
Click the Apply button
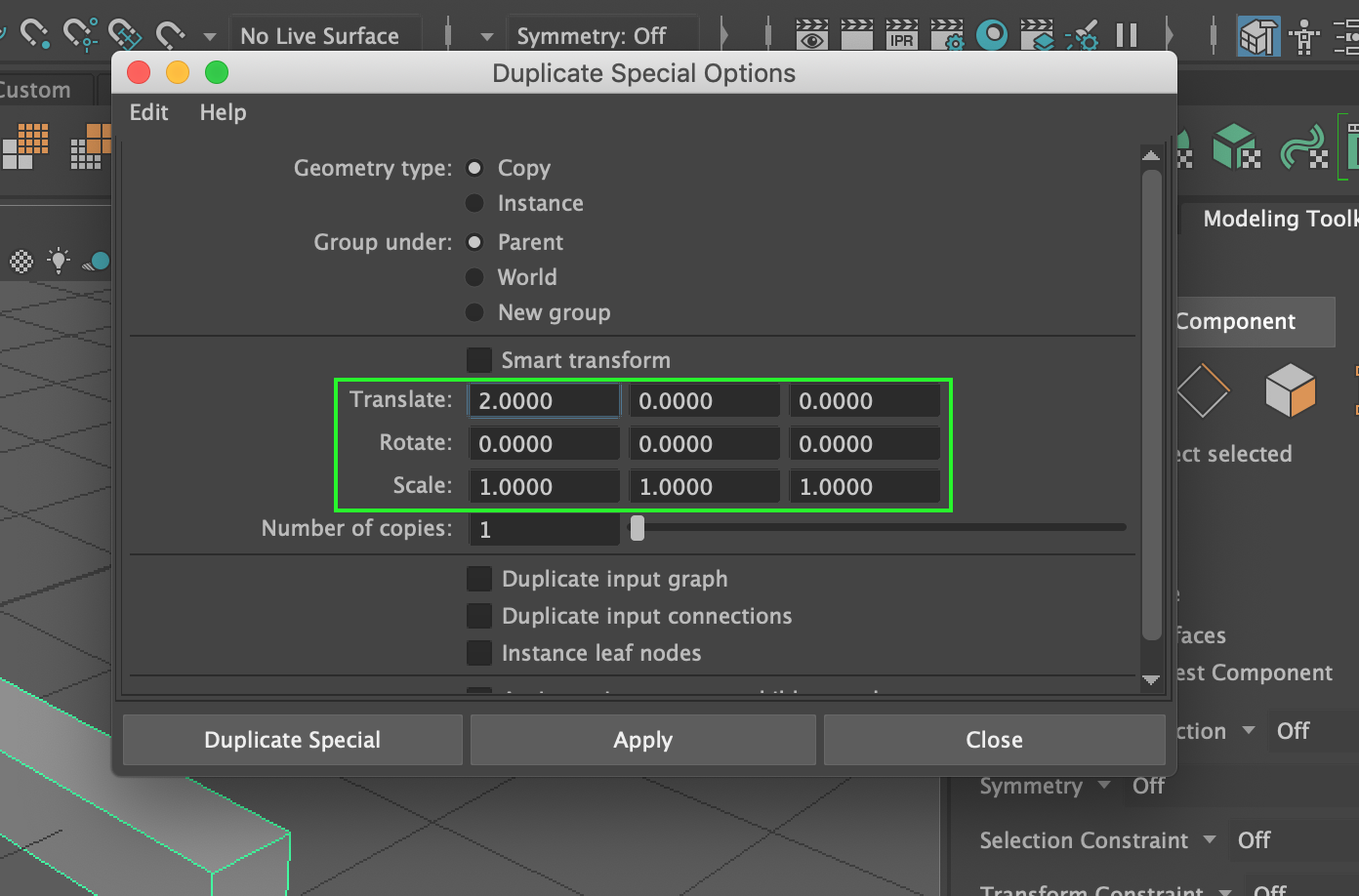[642, 740]
